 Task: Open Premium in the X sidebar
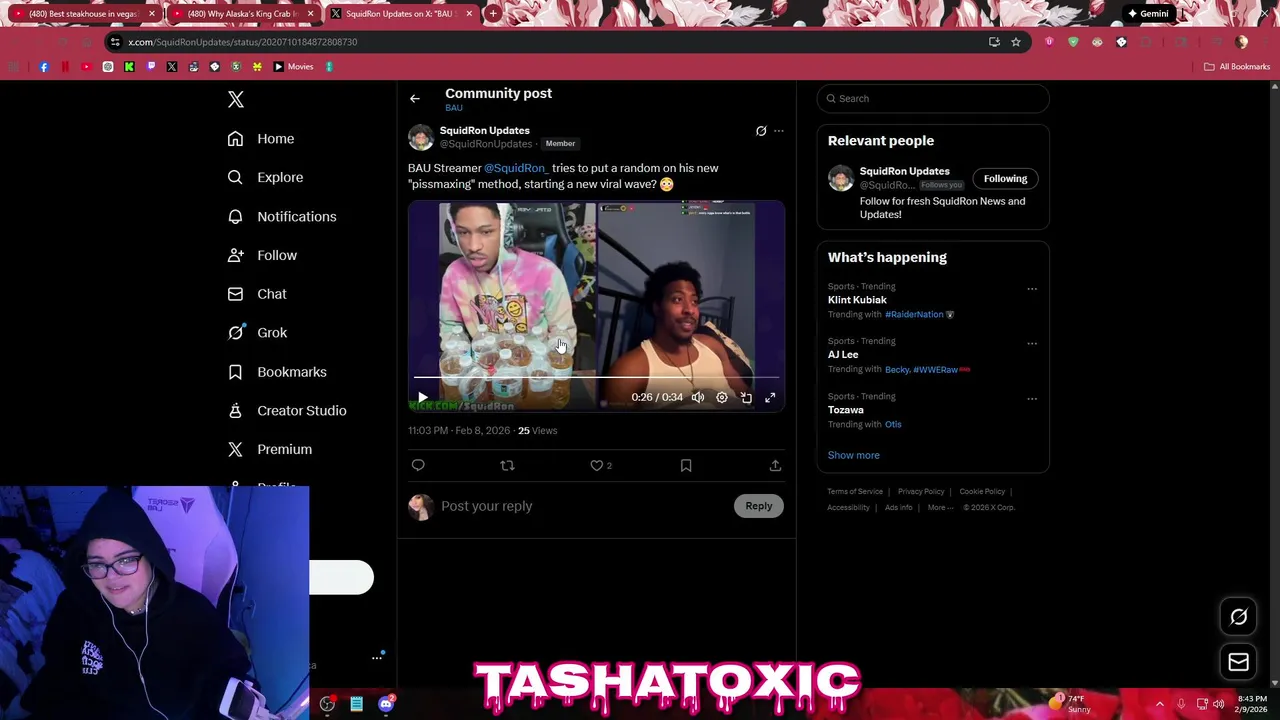click(269, 450)
